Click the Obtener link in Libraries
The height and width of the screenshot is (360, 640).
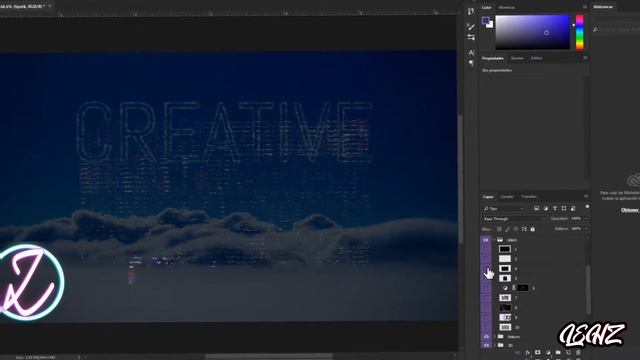click(x=630, y=210)
